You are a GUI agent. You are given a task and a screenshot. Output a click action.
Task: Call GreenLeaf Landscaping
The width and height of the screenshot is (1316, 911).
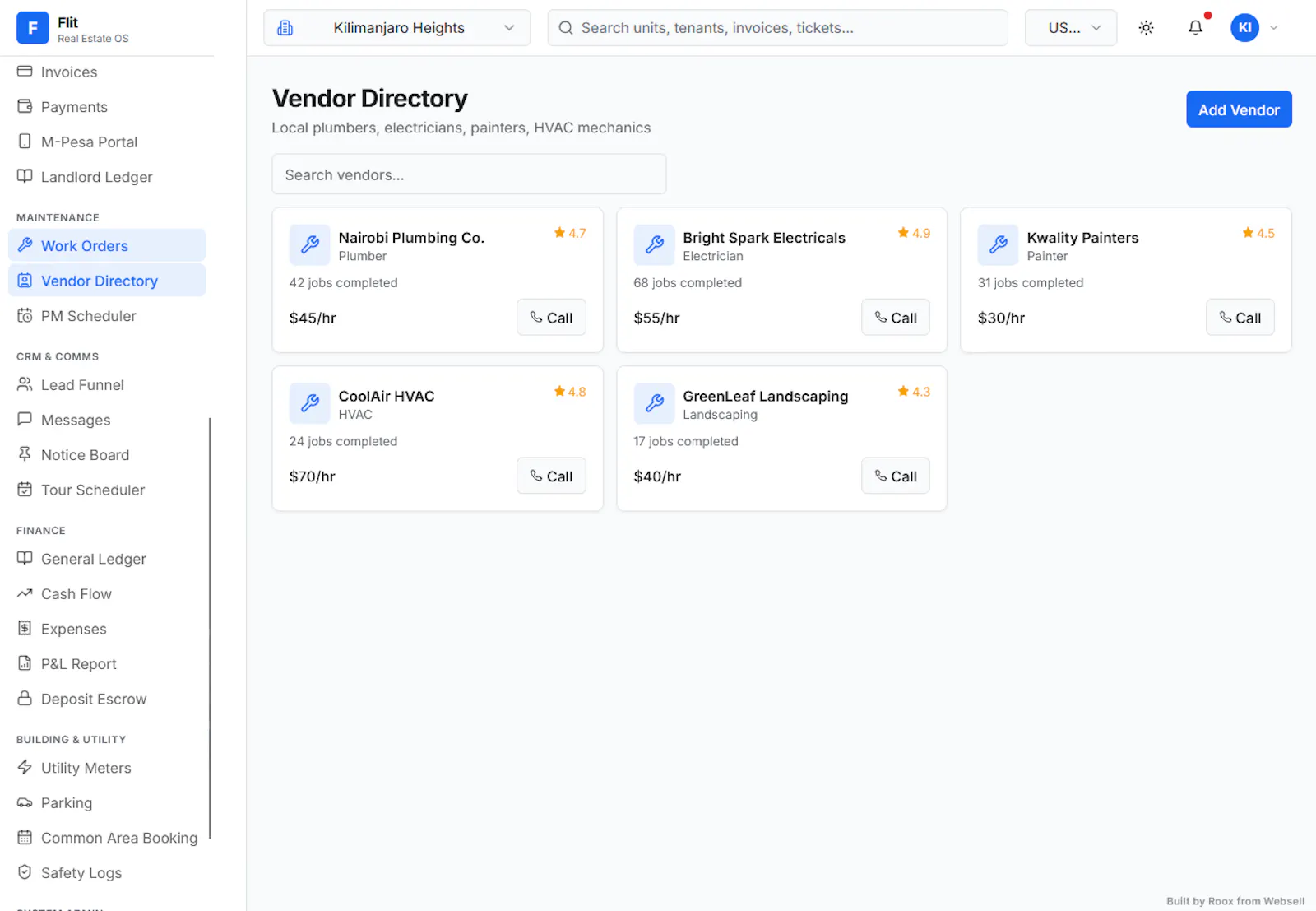[895, 476]
